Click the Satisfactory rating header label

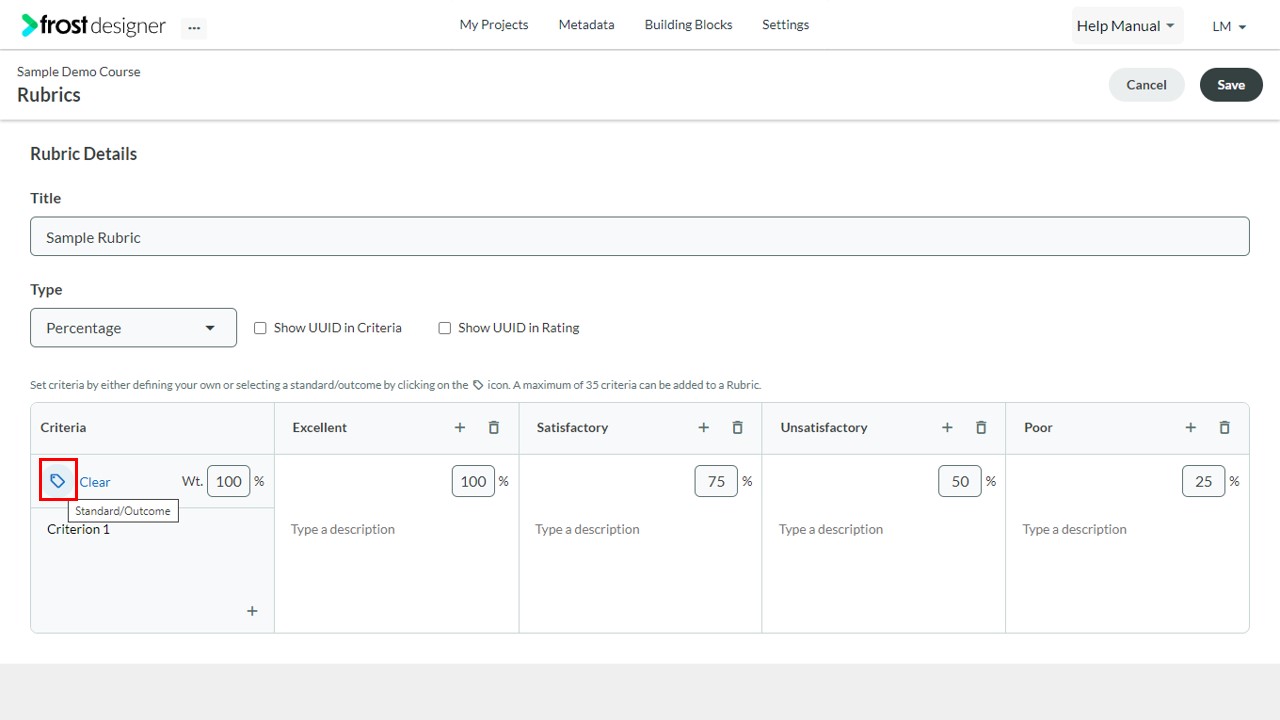(572, 427)
